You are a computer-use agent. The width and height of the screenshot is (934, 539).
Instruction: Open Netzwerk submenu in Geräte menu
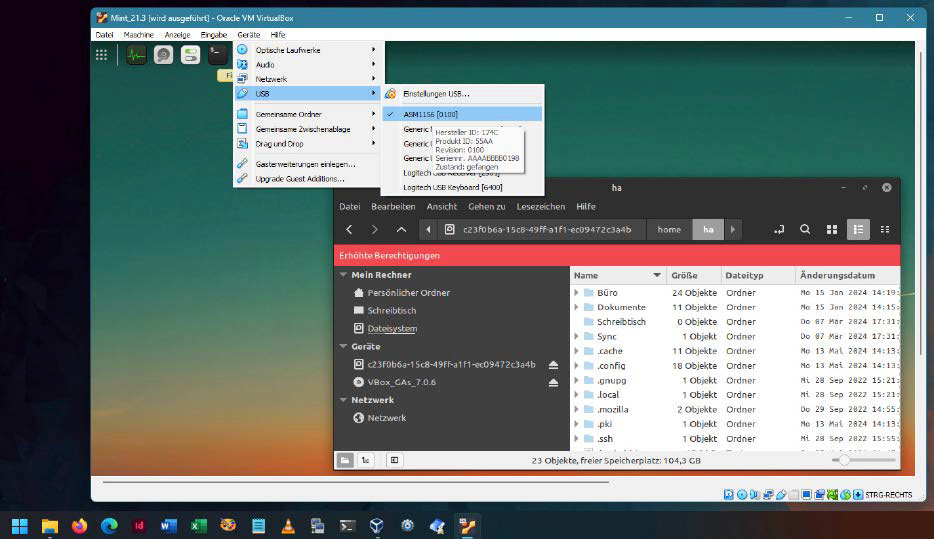pyautogui.click(x=307, y=79)
